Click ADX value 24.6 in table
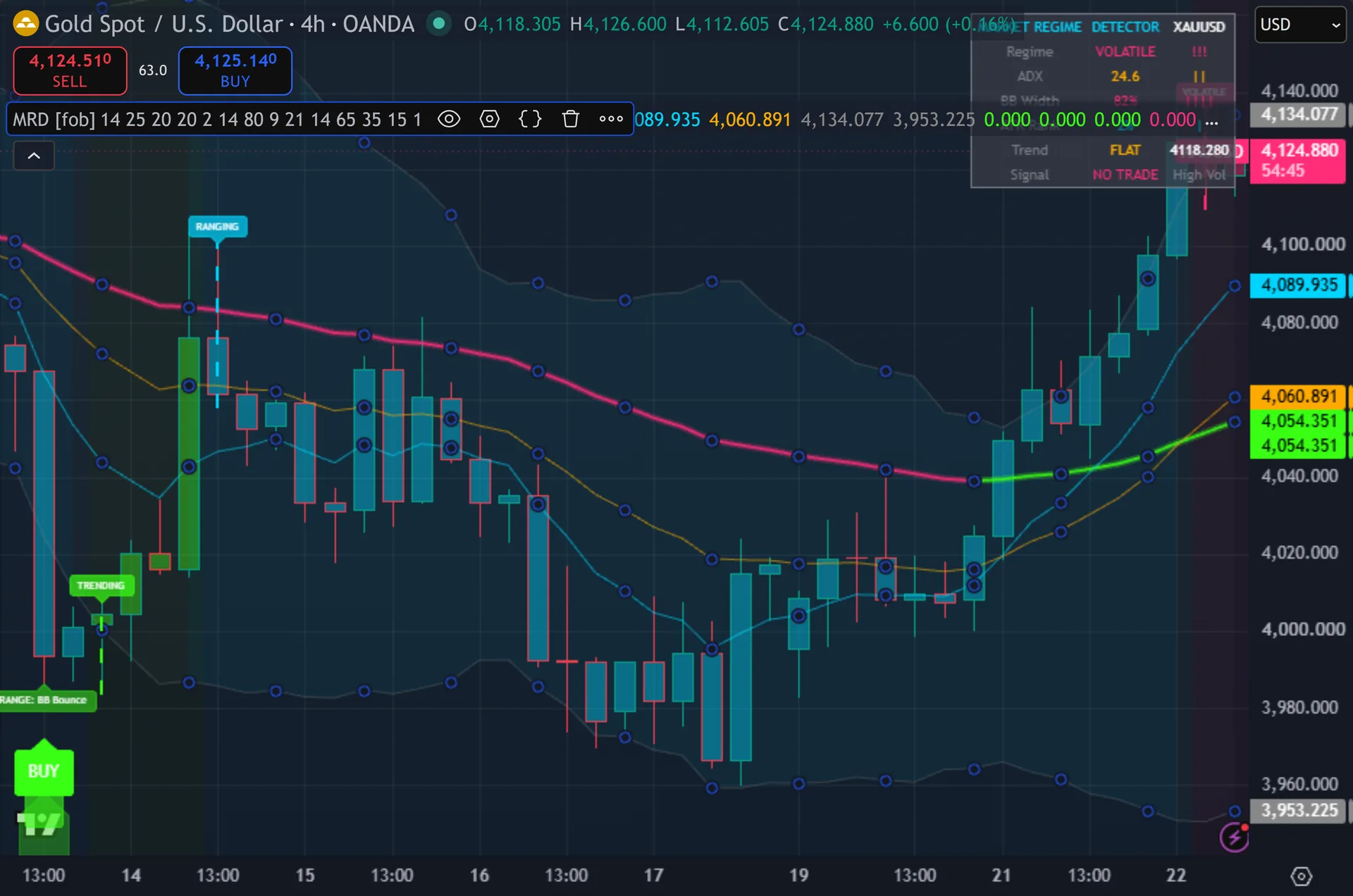This screenshot has height=896, width=1353. pyautogui.click(x=1125, y=76)
